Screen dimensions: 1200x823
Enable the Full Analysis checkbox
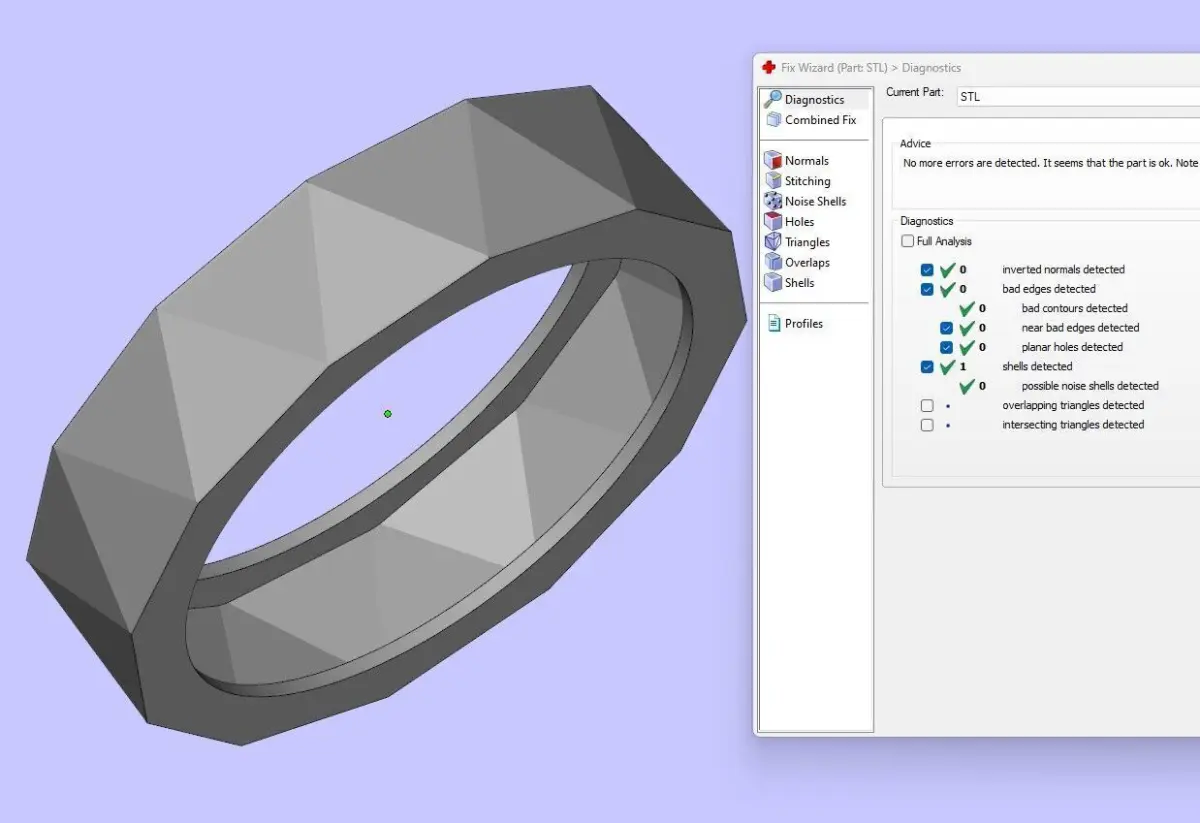(x=907, y=241)
